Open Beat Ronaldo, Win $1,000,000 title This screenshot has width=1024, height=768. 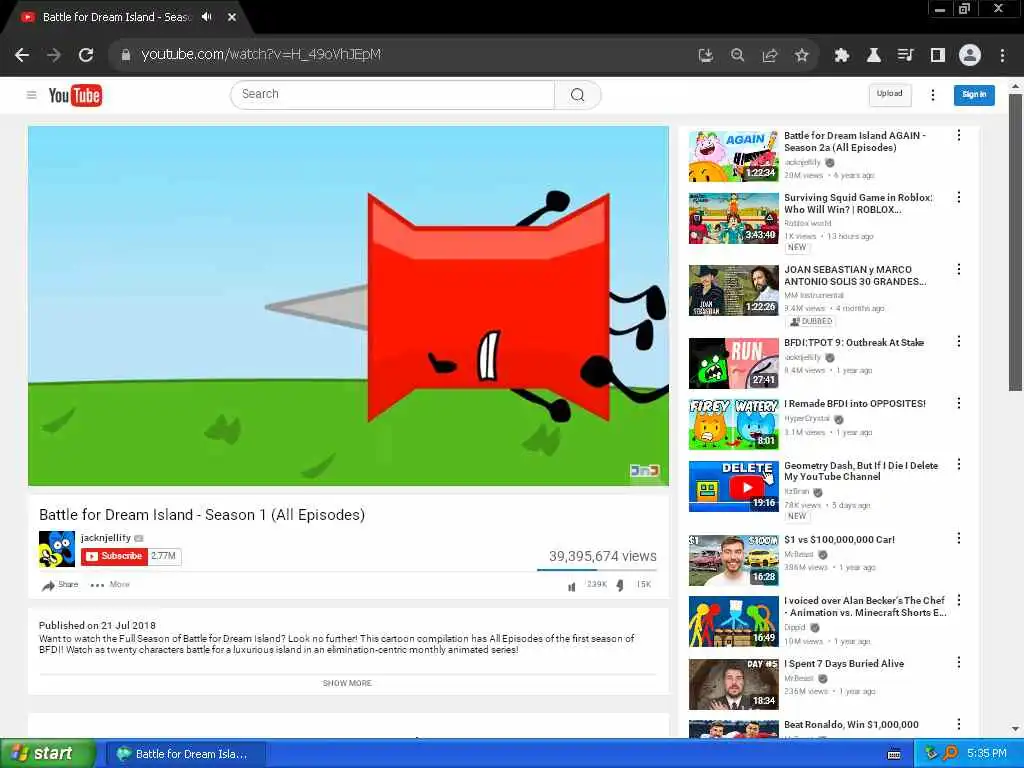pos(851,724)
